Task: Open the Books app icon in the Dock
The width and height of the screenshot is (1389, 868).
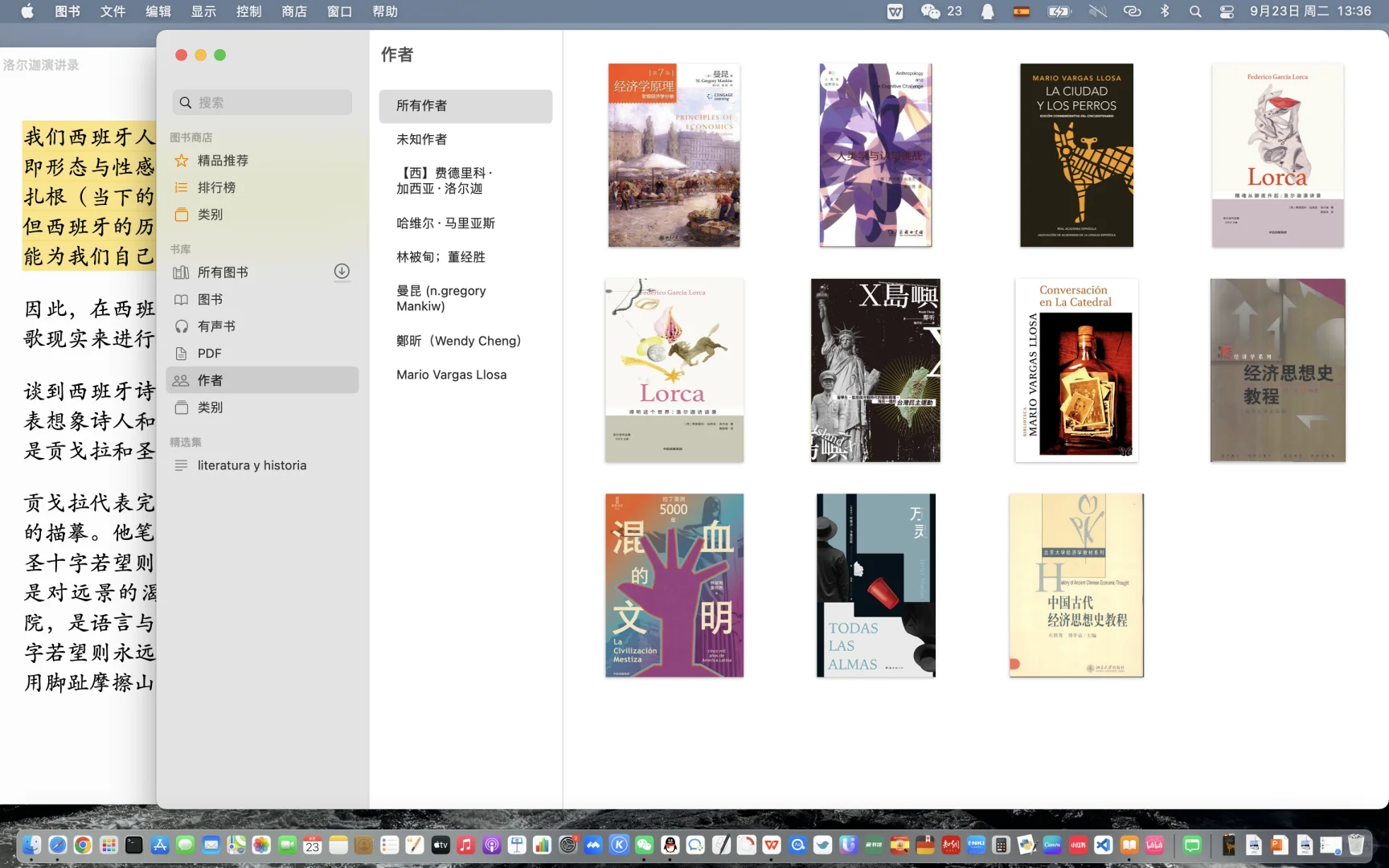Action: [x=1129, y=845]
